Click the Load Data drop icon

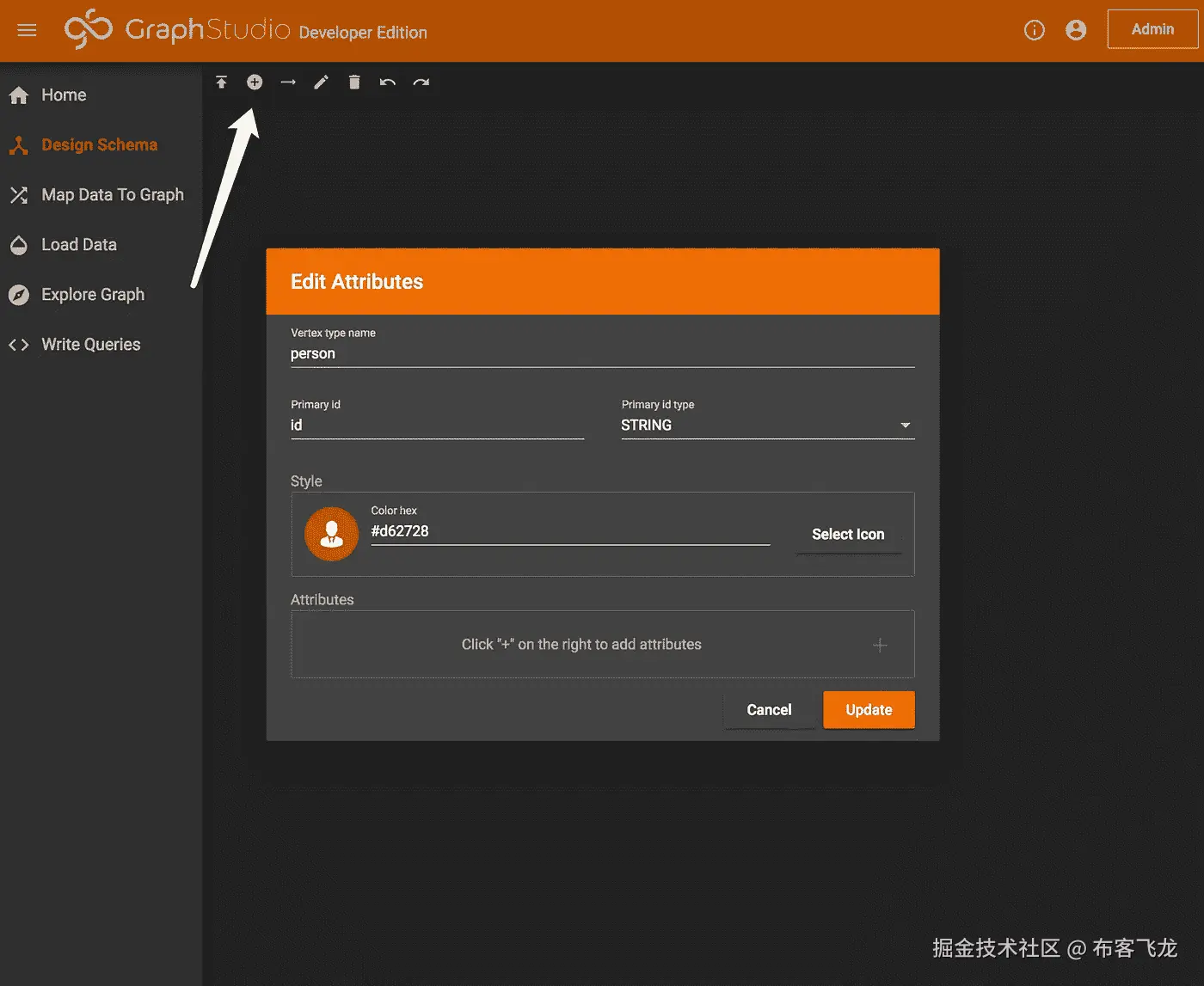pyautogui.click(x=19, y=246)
